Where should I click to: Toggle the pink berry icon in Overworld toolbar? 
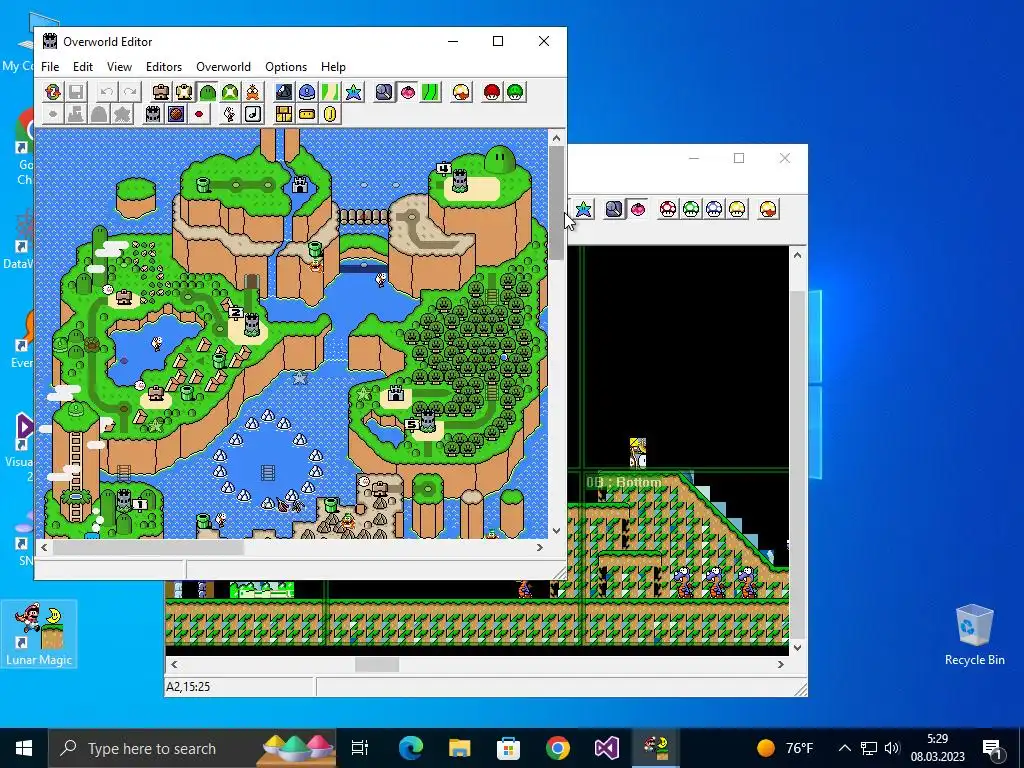[x=408, y=92]
